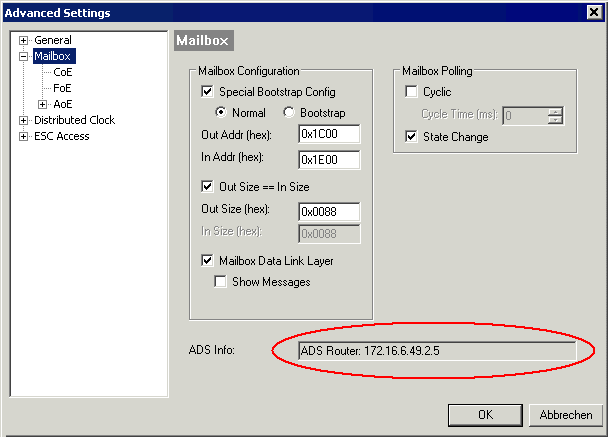This screenshot has height=437, width=608.
Task: Enable Cyclic mailbox polling checkbox
Action: [411, 92]
